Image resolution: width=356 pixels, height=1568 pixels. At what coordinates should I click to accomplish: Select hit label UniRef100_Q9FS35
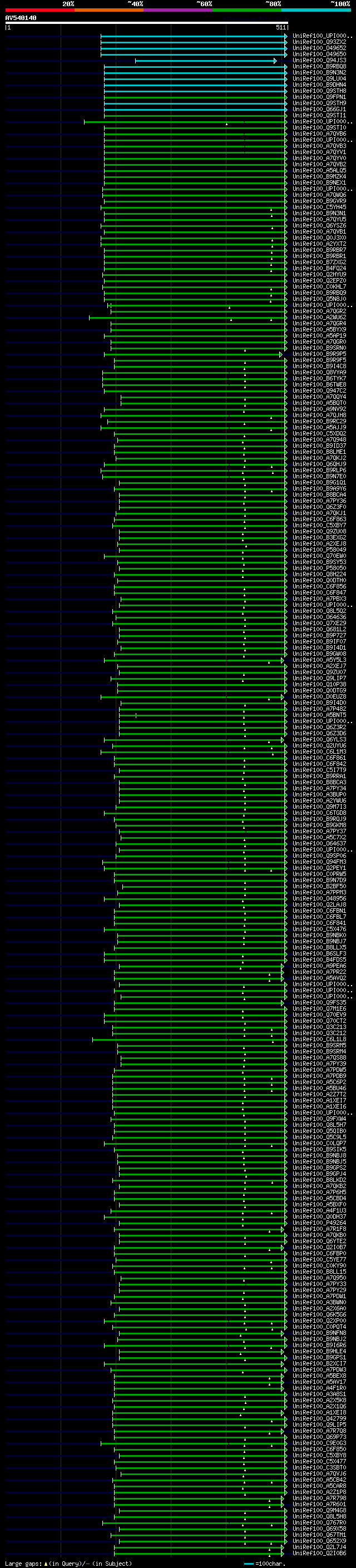(x=319, y=1002)
